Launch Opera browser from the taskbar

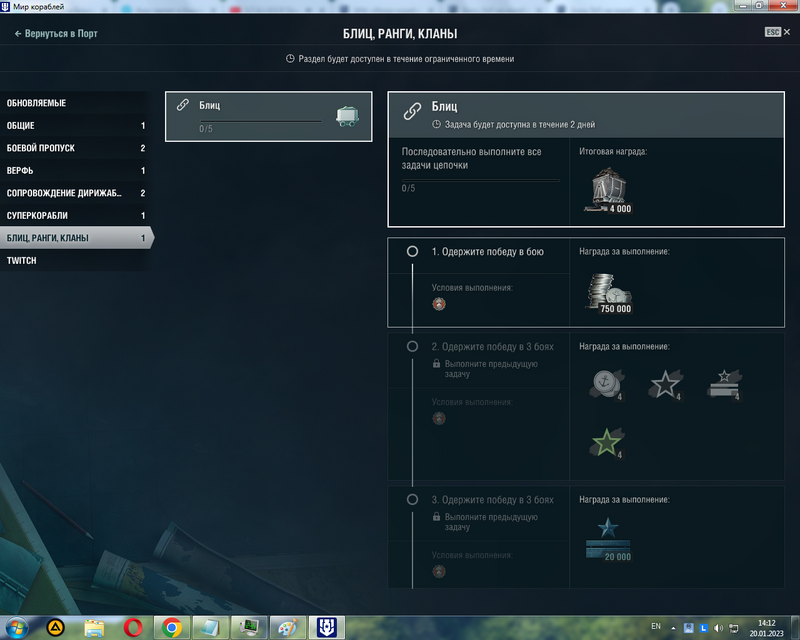click(133, 628)
